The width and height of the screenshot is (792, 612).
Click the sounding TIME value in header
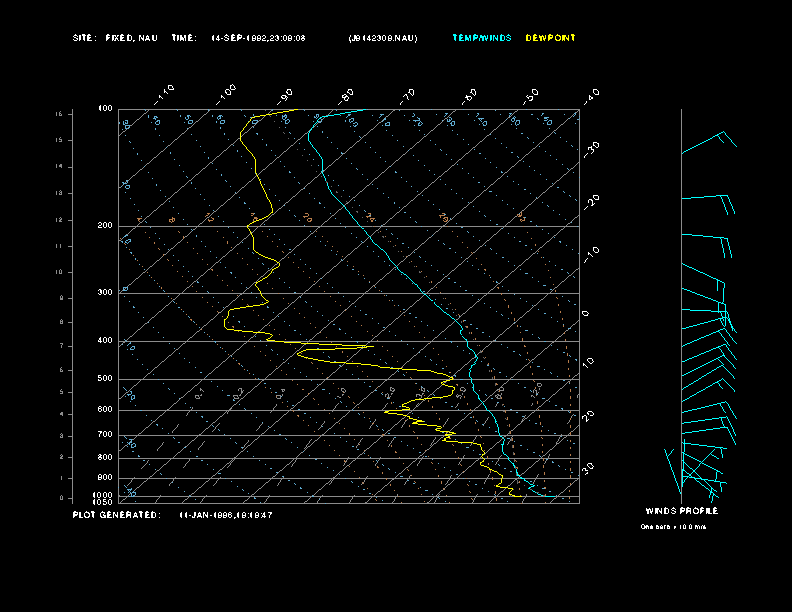[258, 38]
